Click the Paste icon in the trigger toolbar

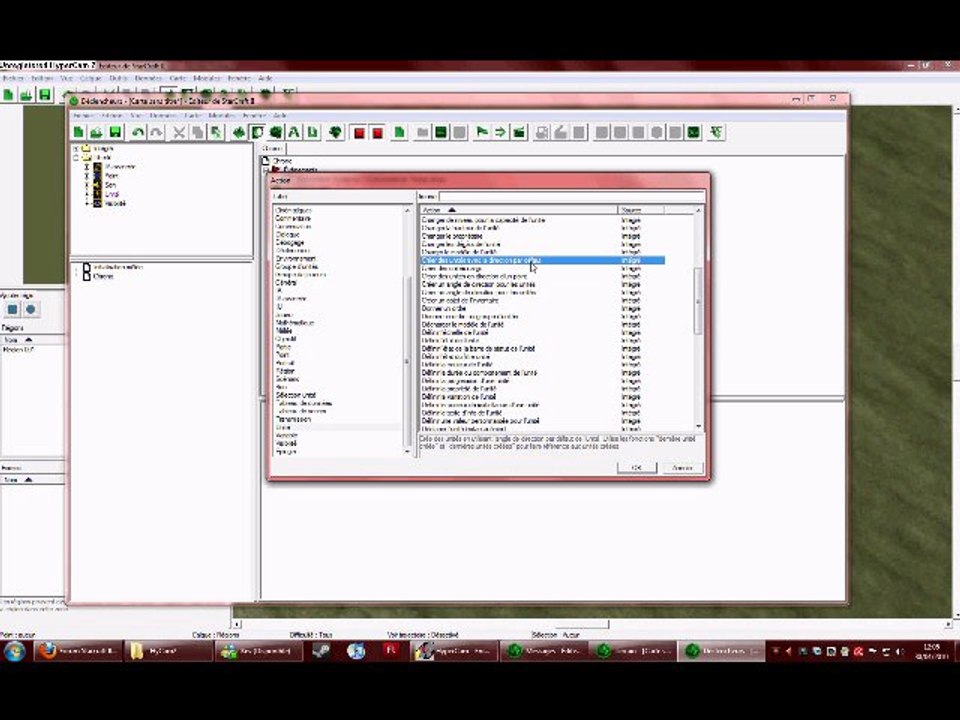tap(216, 132)
